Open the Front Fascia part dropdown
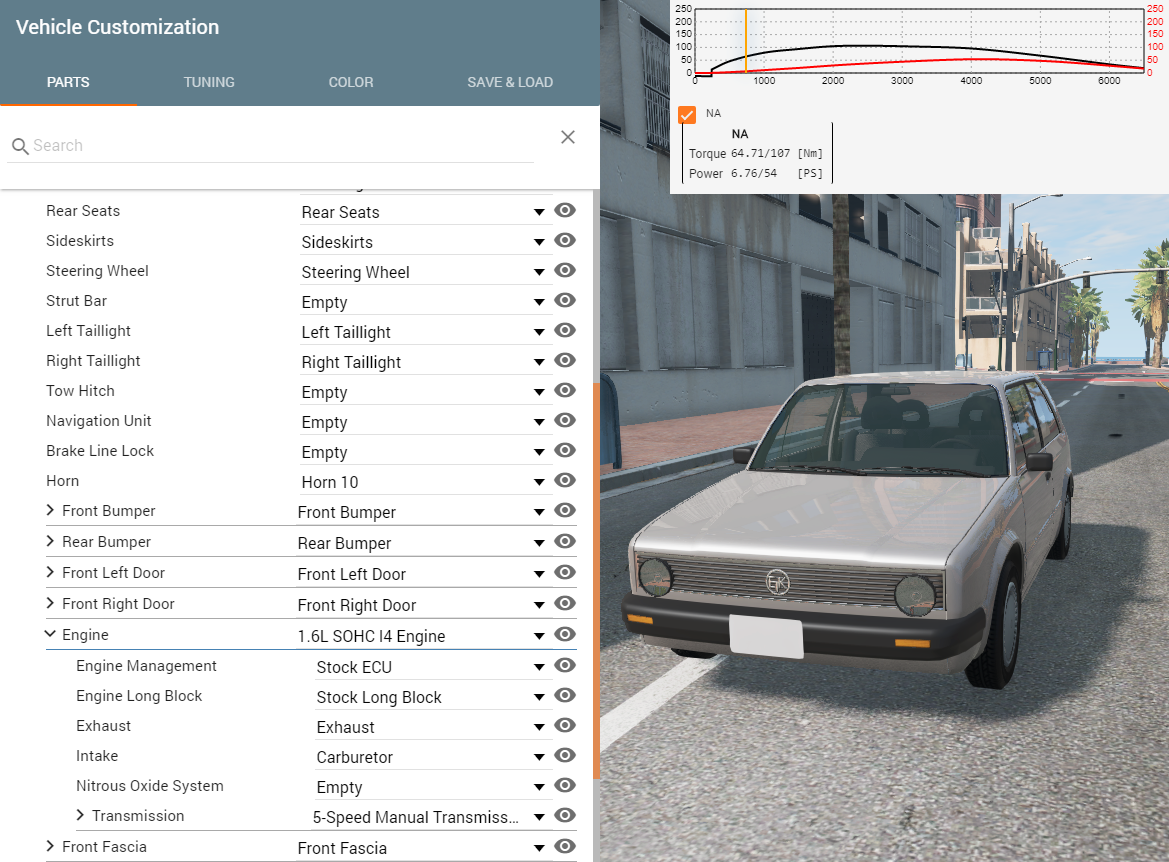Screen dimensions: 1169x862 click(423, 849)
